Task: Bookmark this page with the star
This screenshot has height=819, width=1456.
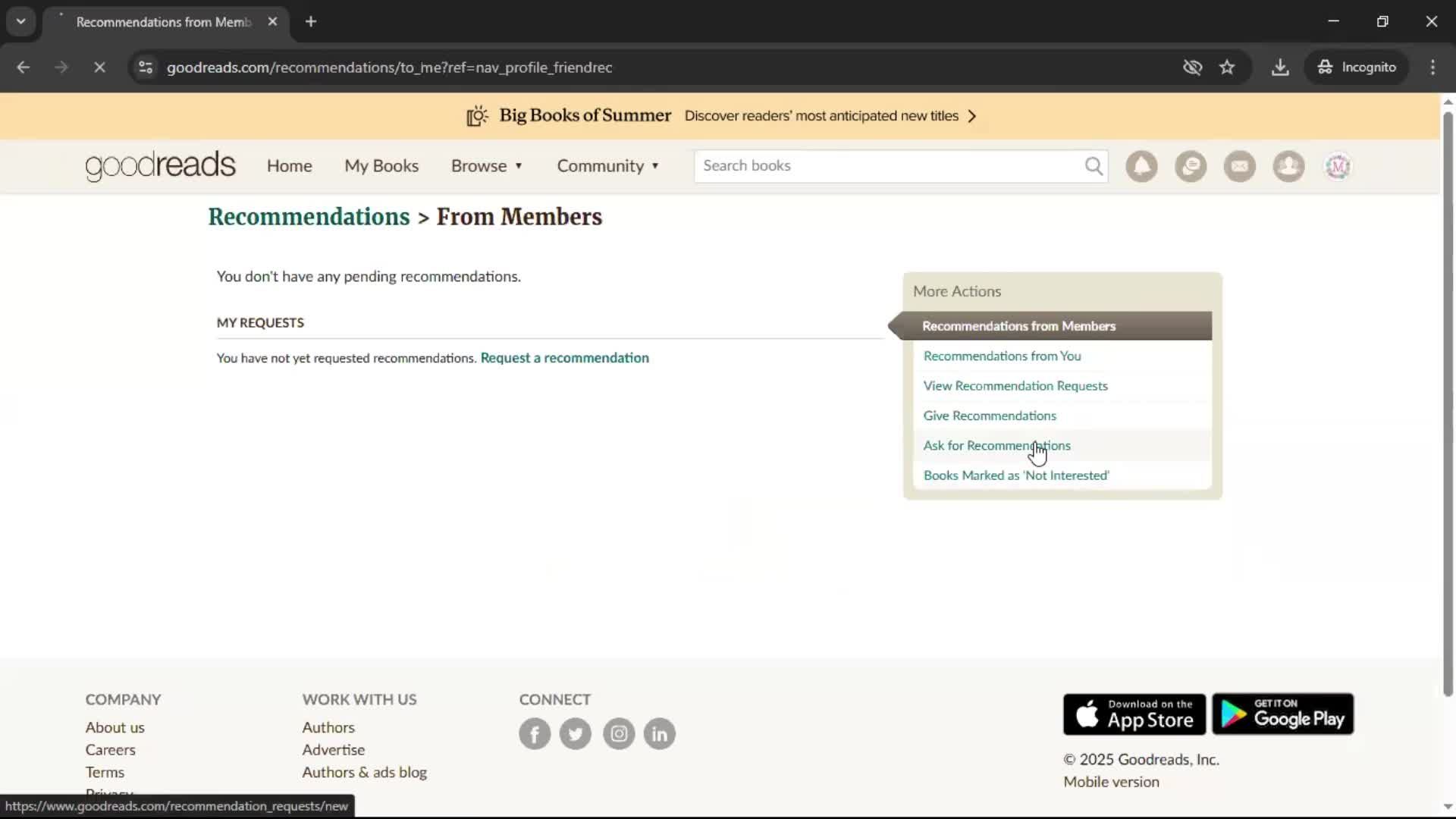Action: [x=1227, y=67]
